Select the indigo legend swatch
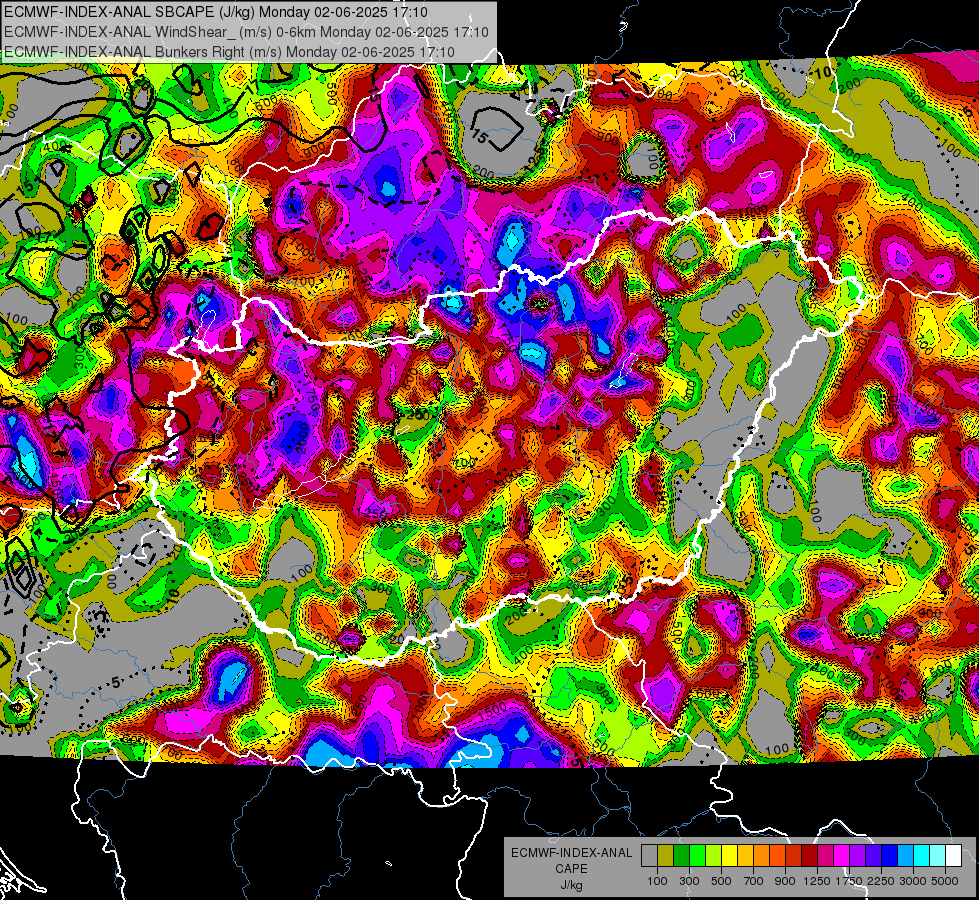 point(873,855)
